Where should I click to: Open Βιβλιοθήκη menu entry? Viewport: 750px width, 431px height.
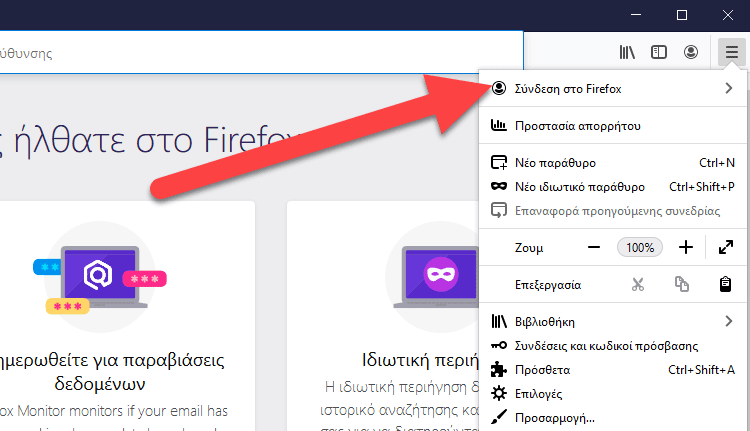613,321
